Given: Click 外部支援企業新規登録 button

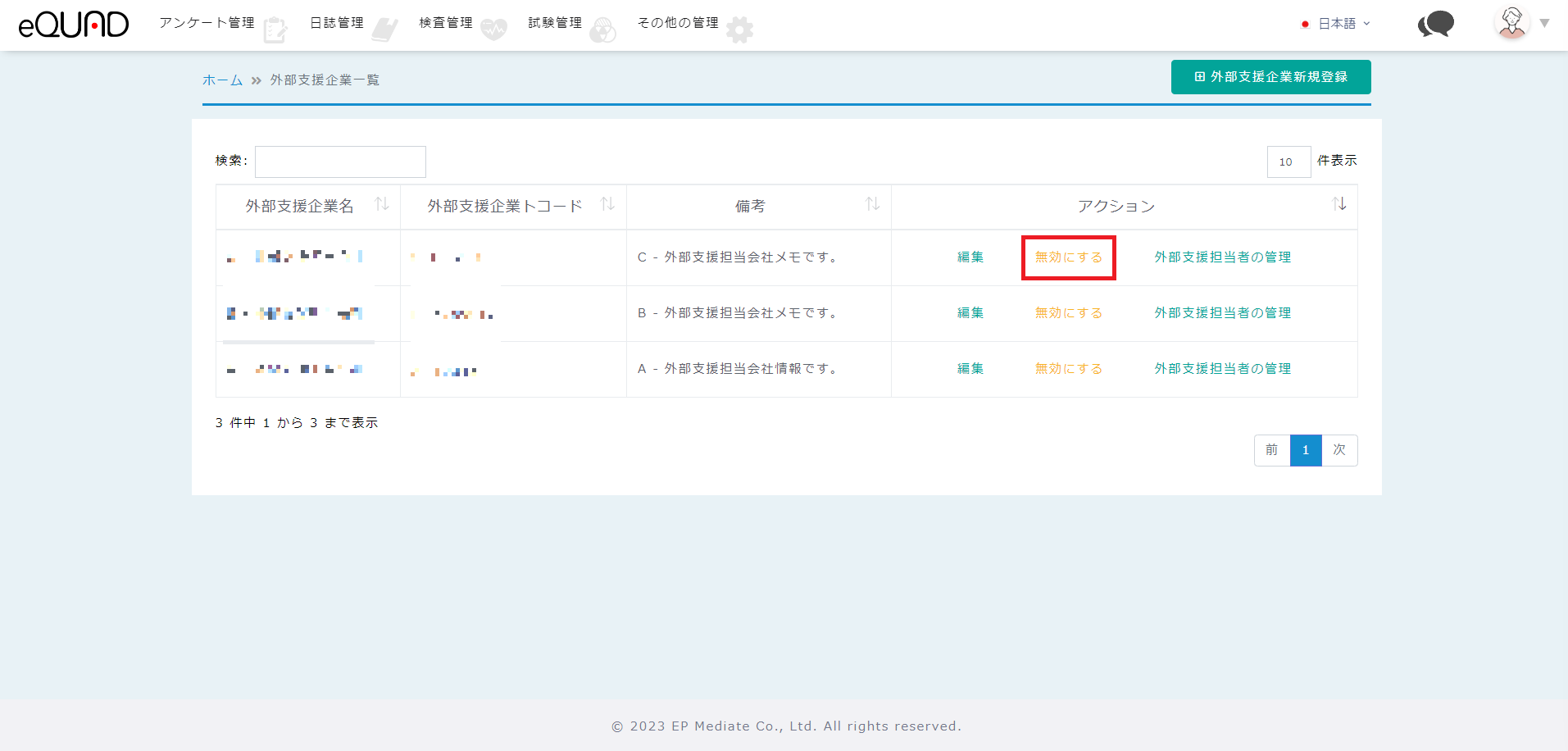Looking at the screenshot, I should pos(1270,77).
